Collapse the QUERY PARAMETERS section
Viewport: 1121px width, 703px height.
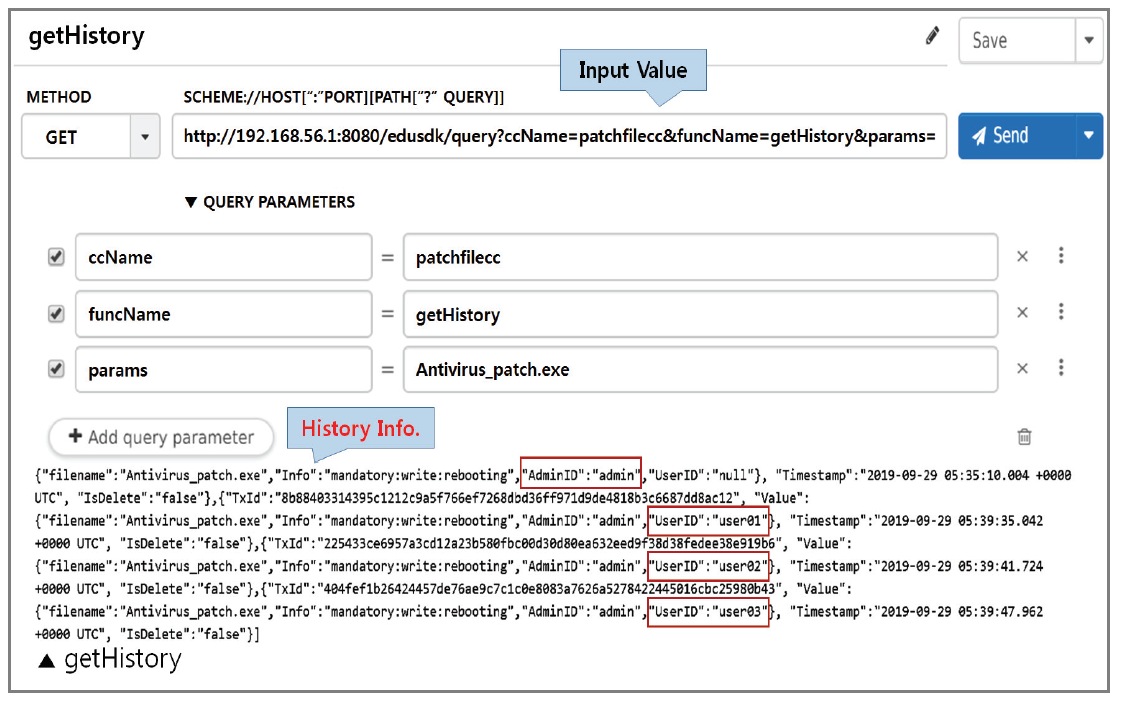(x=192, y=202)
